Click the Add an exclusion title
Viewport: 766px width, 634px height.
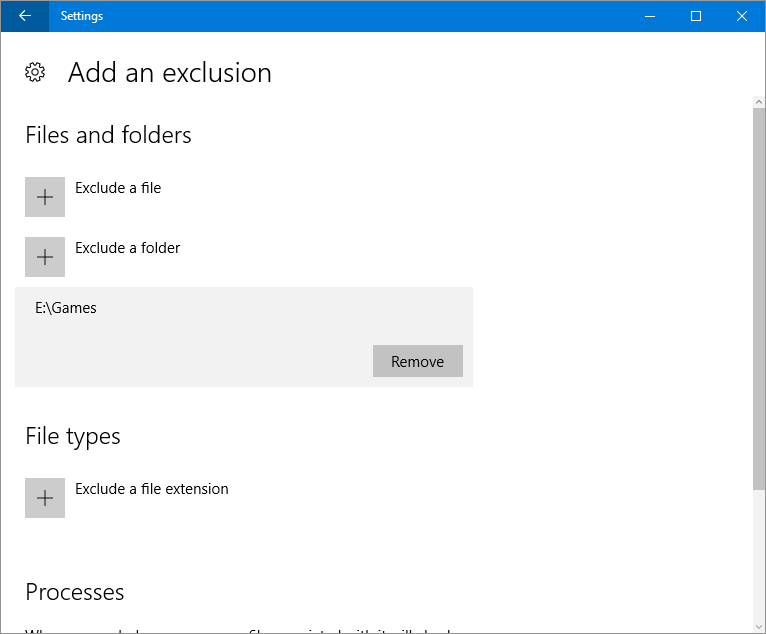click(170, 73)
